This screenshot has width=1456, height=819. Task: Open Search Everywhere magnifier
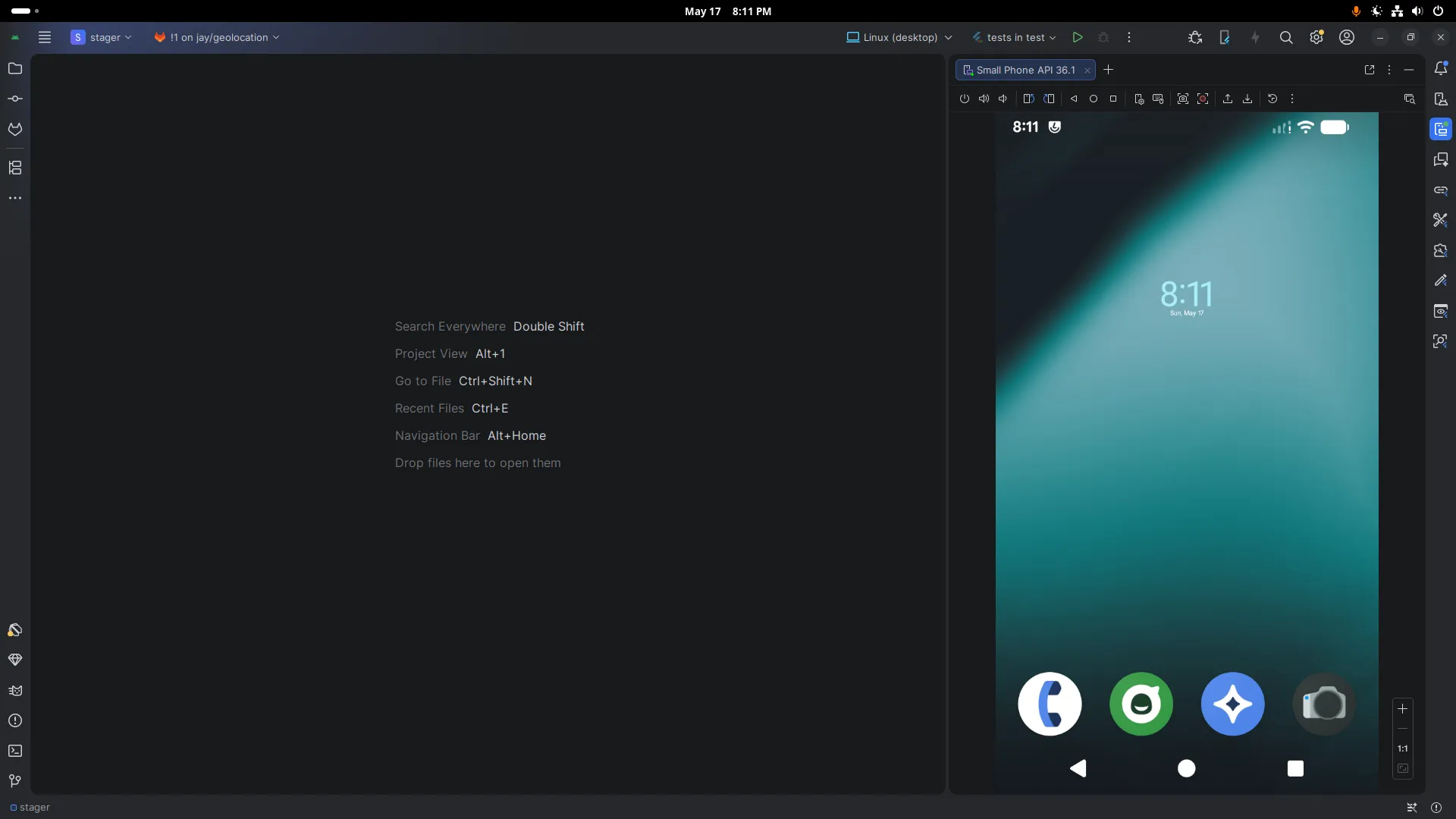coord(1286,37)
